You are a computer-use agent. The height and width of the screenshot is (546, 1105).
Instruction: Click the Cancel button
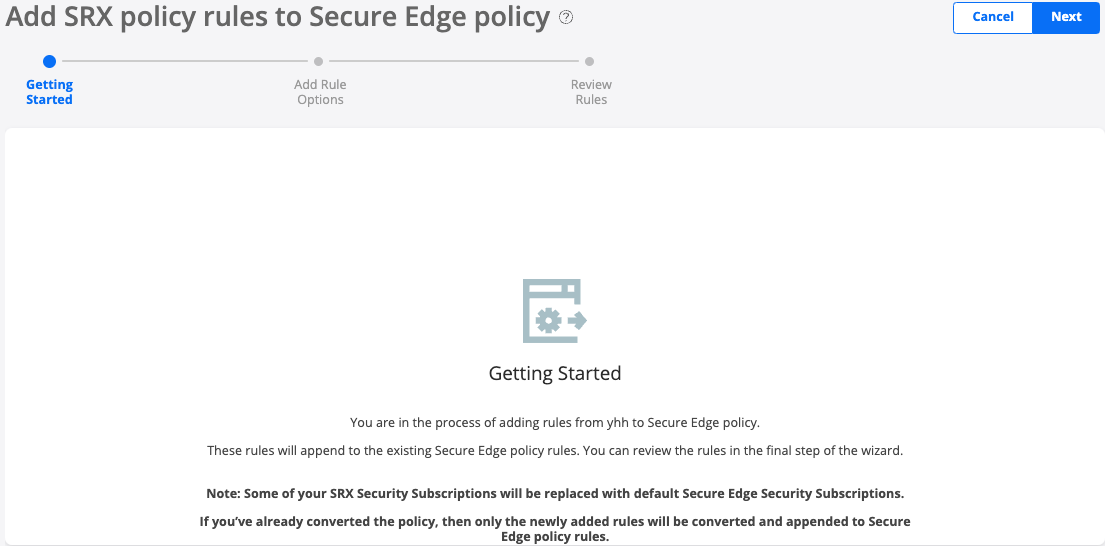click(x=992, y=17)
